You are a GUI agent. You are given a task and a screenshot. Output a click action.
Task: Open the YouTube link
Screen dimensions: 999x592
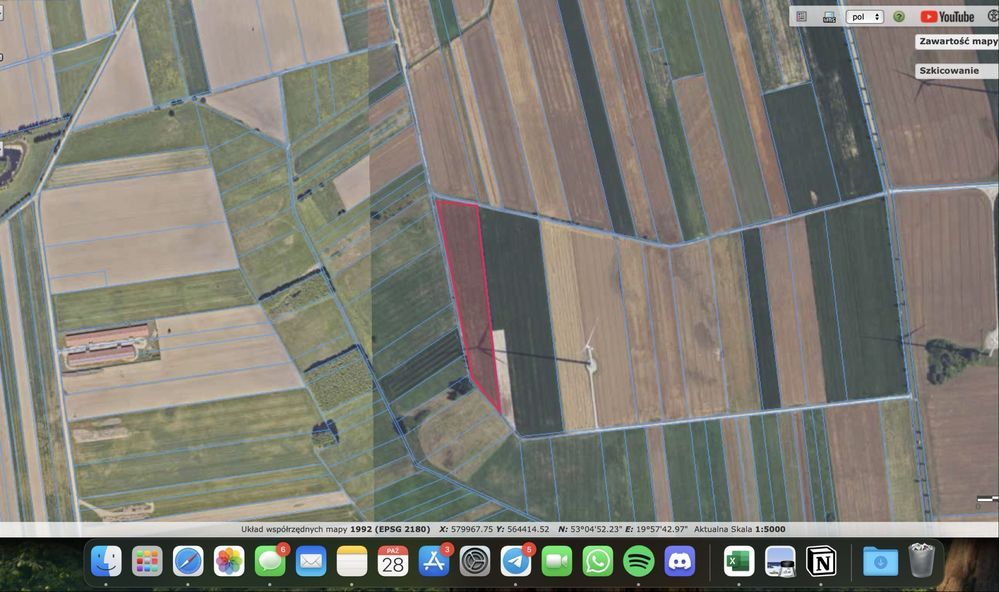946,16
